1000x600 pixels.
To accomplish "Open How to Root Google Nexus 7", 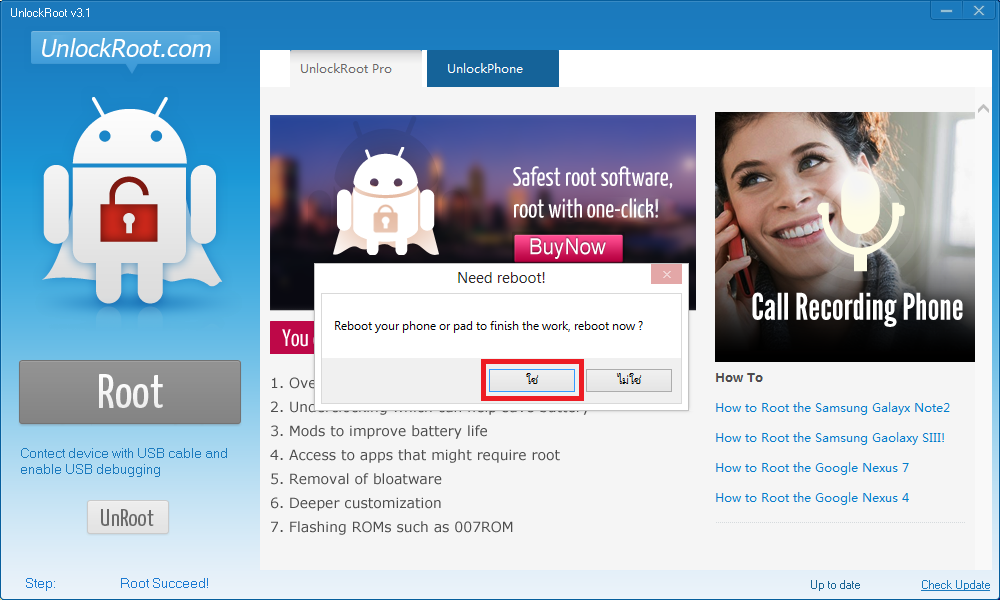I will click(812, 468).
